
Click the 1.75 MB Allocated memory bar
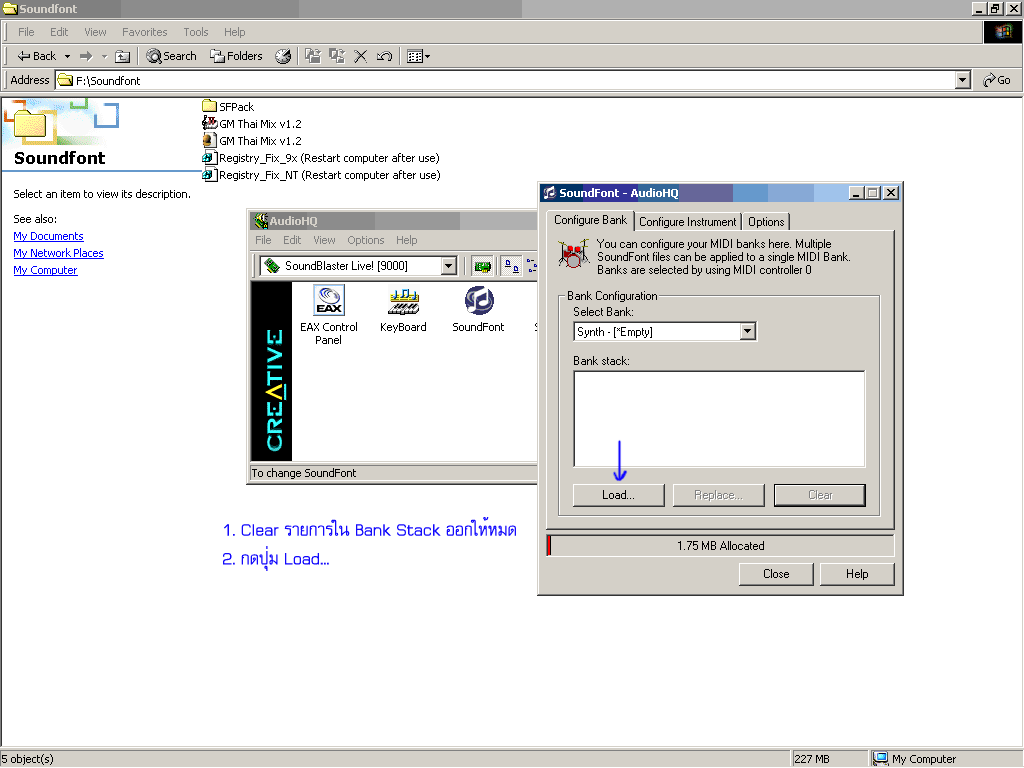720,545
